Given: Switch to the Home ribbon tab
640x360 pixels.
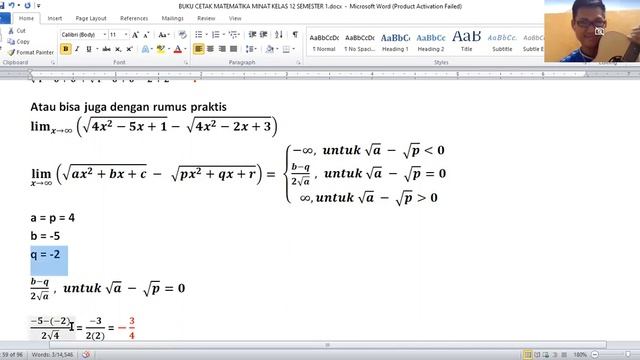Looking at the screenshot, I should pos(26,18).
